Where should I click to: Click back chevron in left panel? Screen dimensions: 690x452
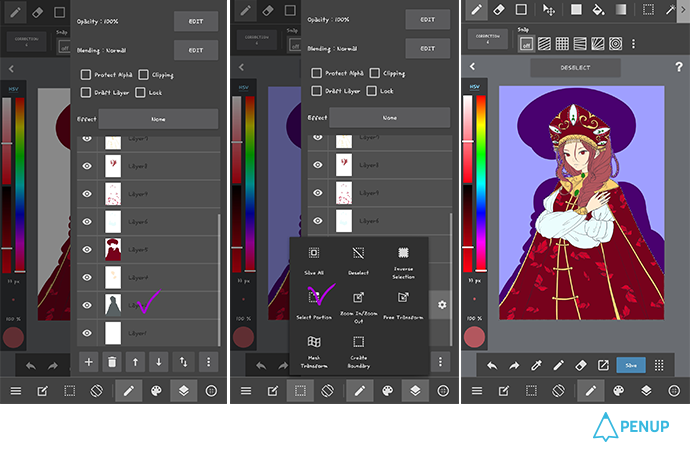point(11,69)
